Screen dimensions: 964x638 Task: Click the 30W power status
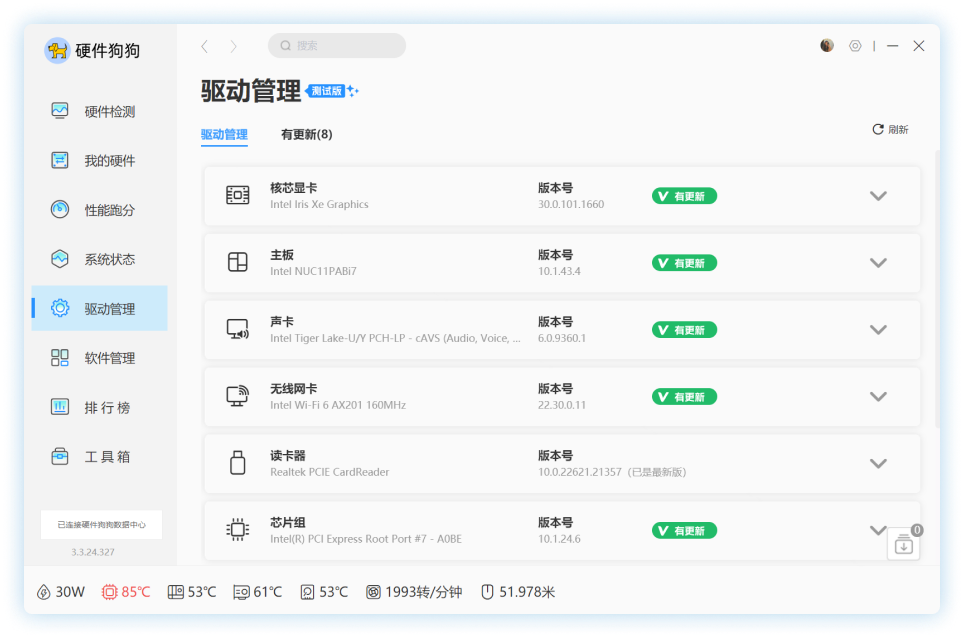pos(61,592)
